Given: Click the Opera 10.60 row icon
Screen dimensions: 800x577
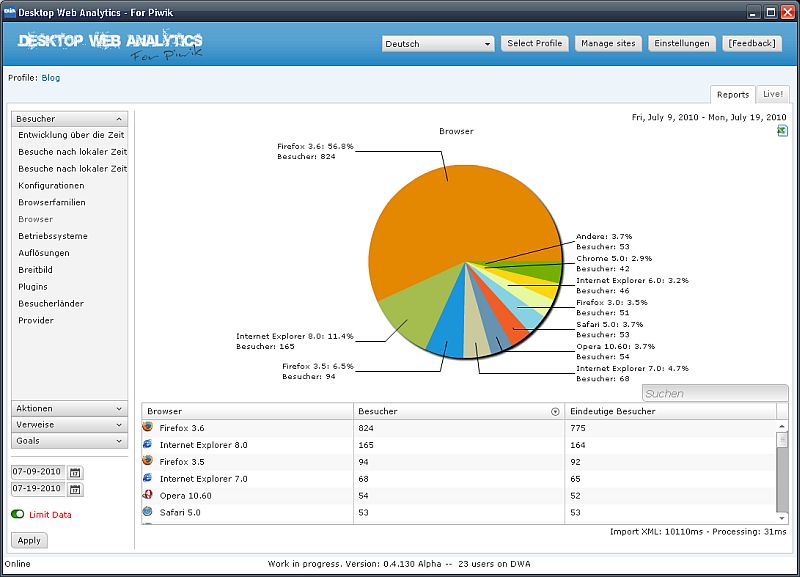Looking at the screenshot, I should point(148,495).
